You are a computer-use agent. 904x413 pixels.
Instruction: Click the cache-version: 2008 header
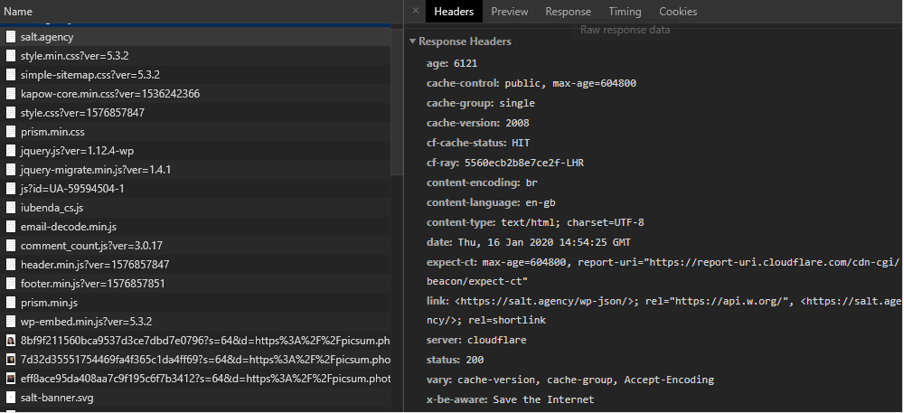point(477,123)
